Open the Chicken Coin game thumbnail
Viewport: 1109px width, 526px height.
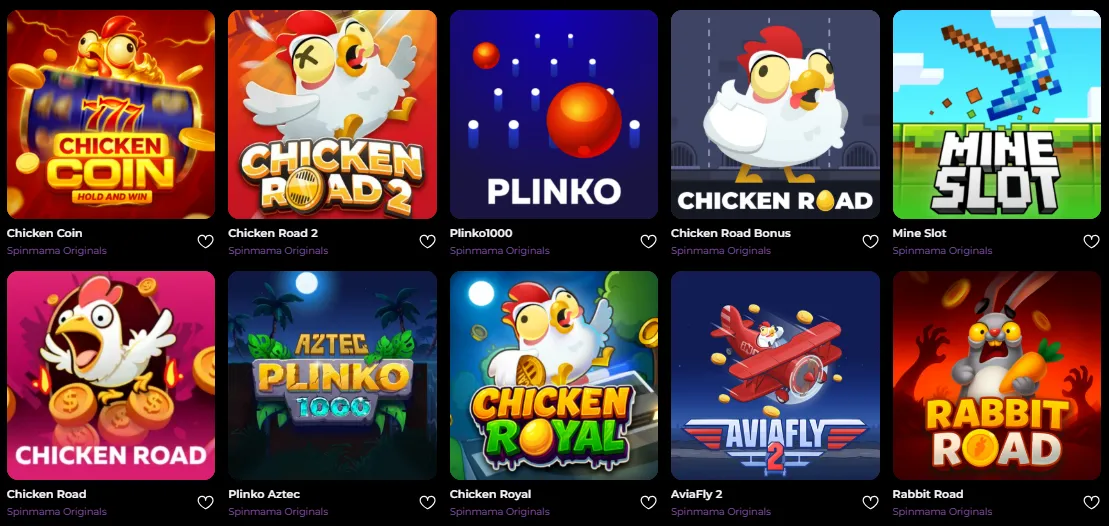click(x=111, y=115)
